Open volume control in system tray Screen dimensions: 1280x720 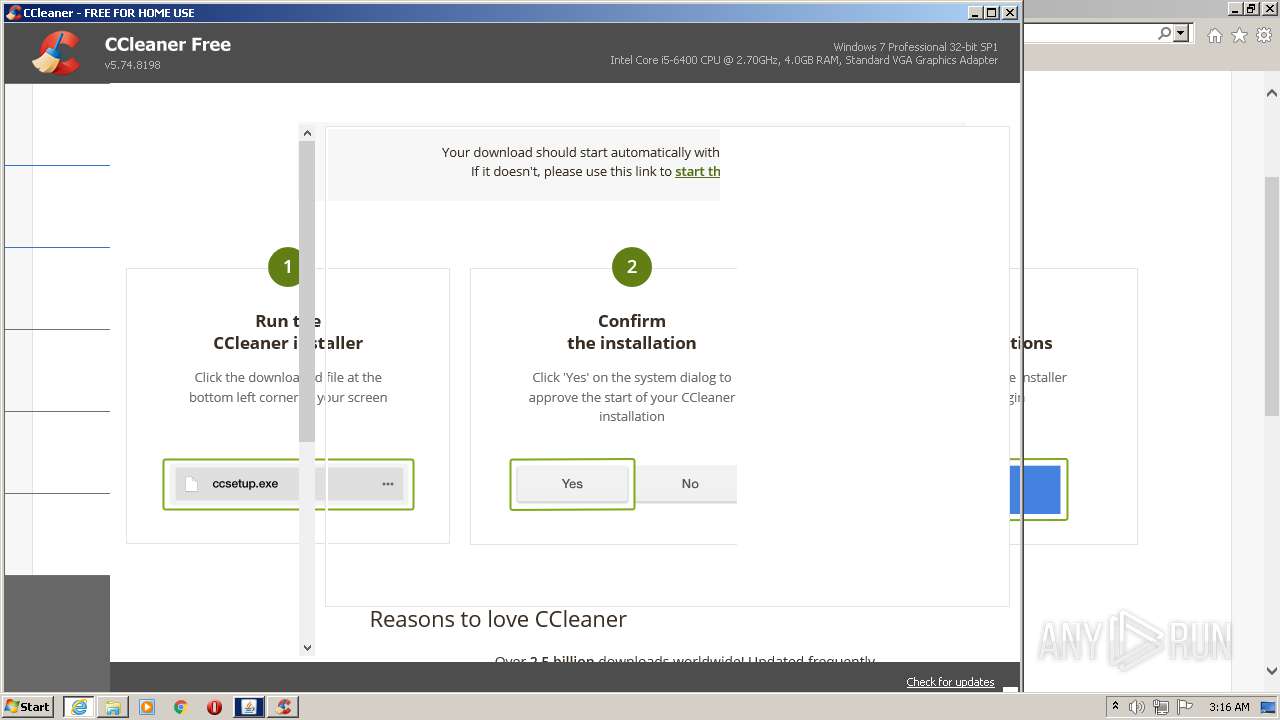[x=1137, y=707]
